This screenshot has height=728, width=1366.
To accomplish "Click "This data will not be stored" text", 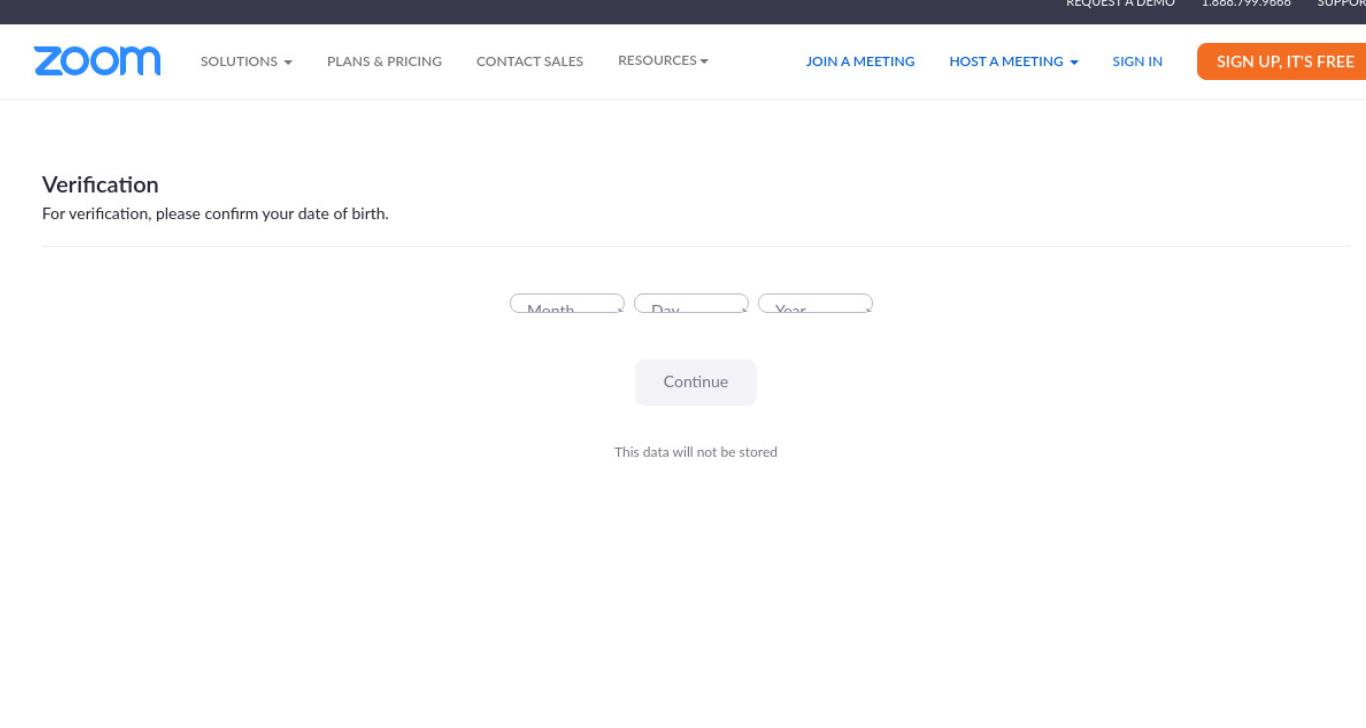I will coord(696,452).
